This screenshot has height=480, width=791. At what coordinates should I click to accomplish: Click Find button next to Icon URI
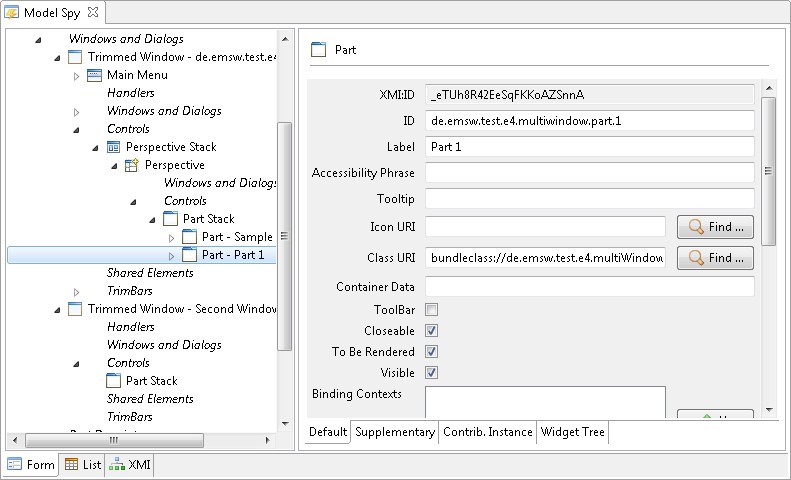coord(715,227)
